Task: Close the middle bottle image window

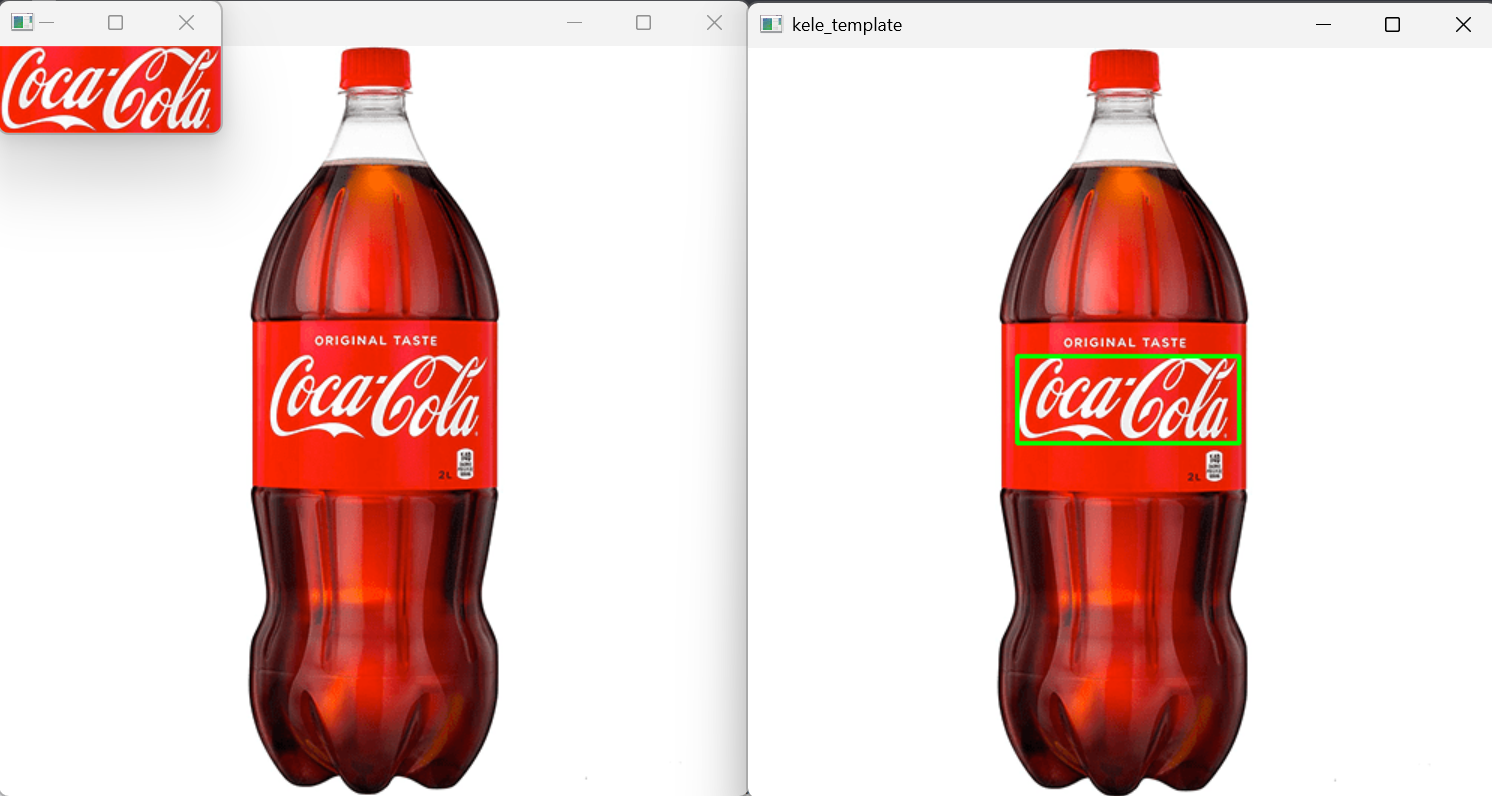Action: click(714, 22)
